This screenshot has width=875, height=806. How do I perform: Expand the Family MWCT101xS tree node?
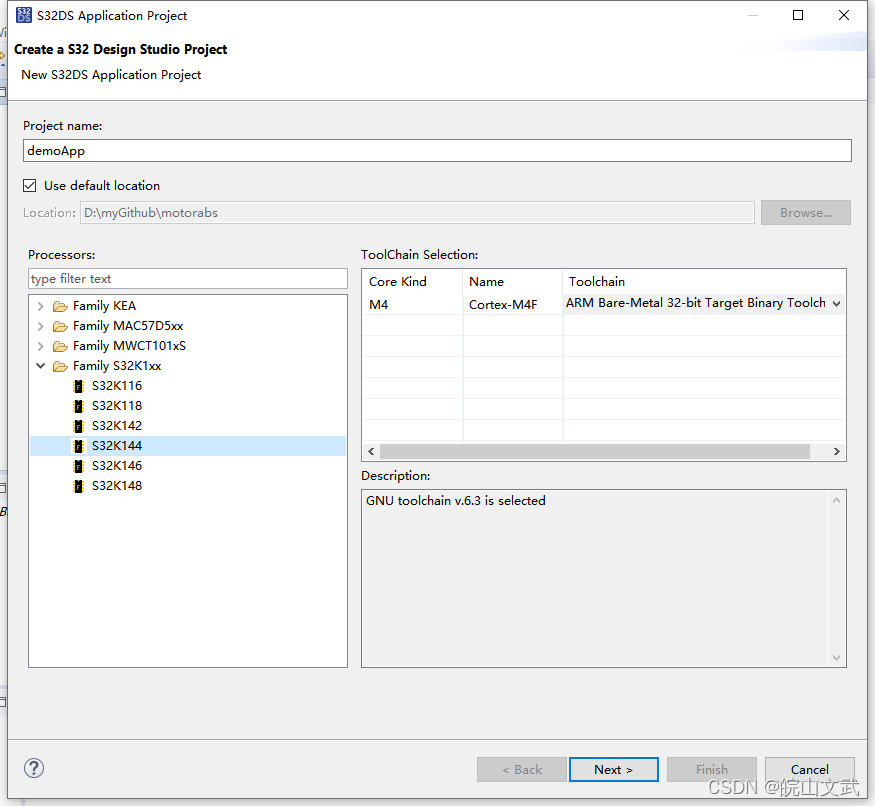pos(40,346)
